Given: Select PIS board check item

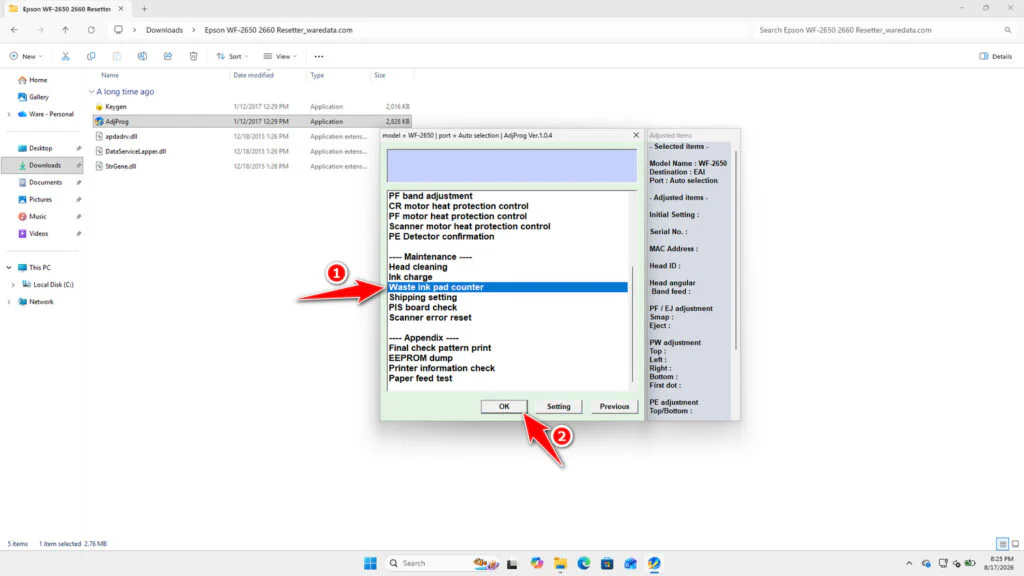Looking at the screenshot, I should click(x=423, y=308).
